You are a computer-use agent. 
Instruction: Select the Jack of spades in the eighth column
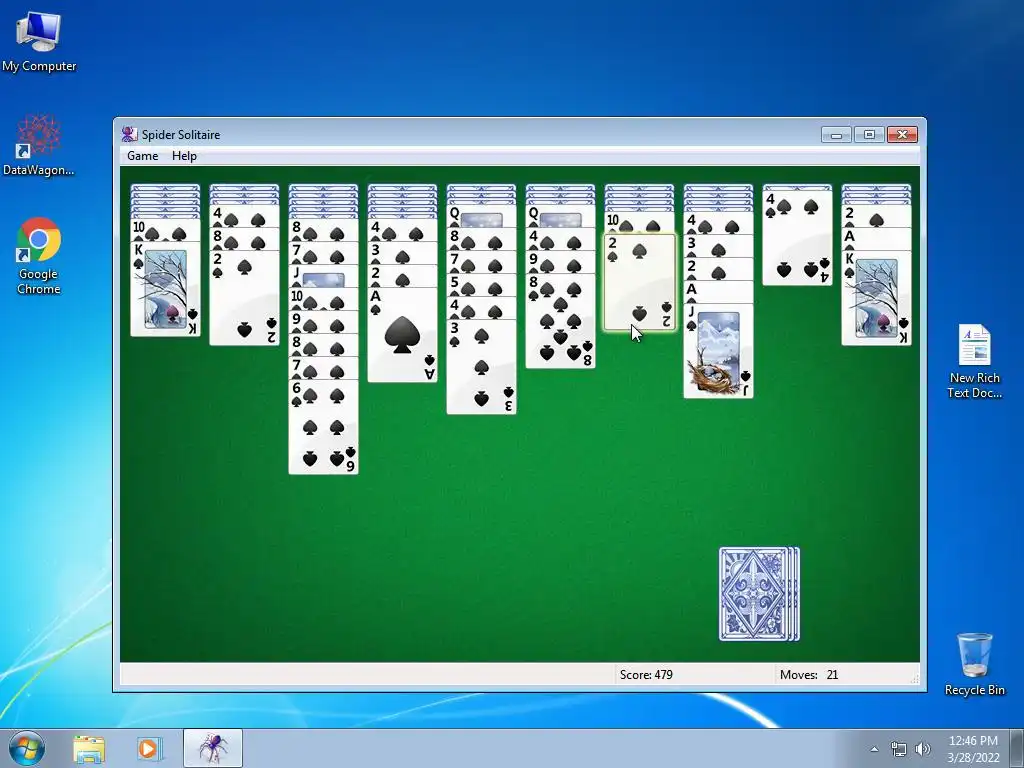coord(718,351)
